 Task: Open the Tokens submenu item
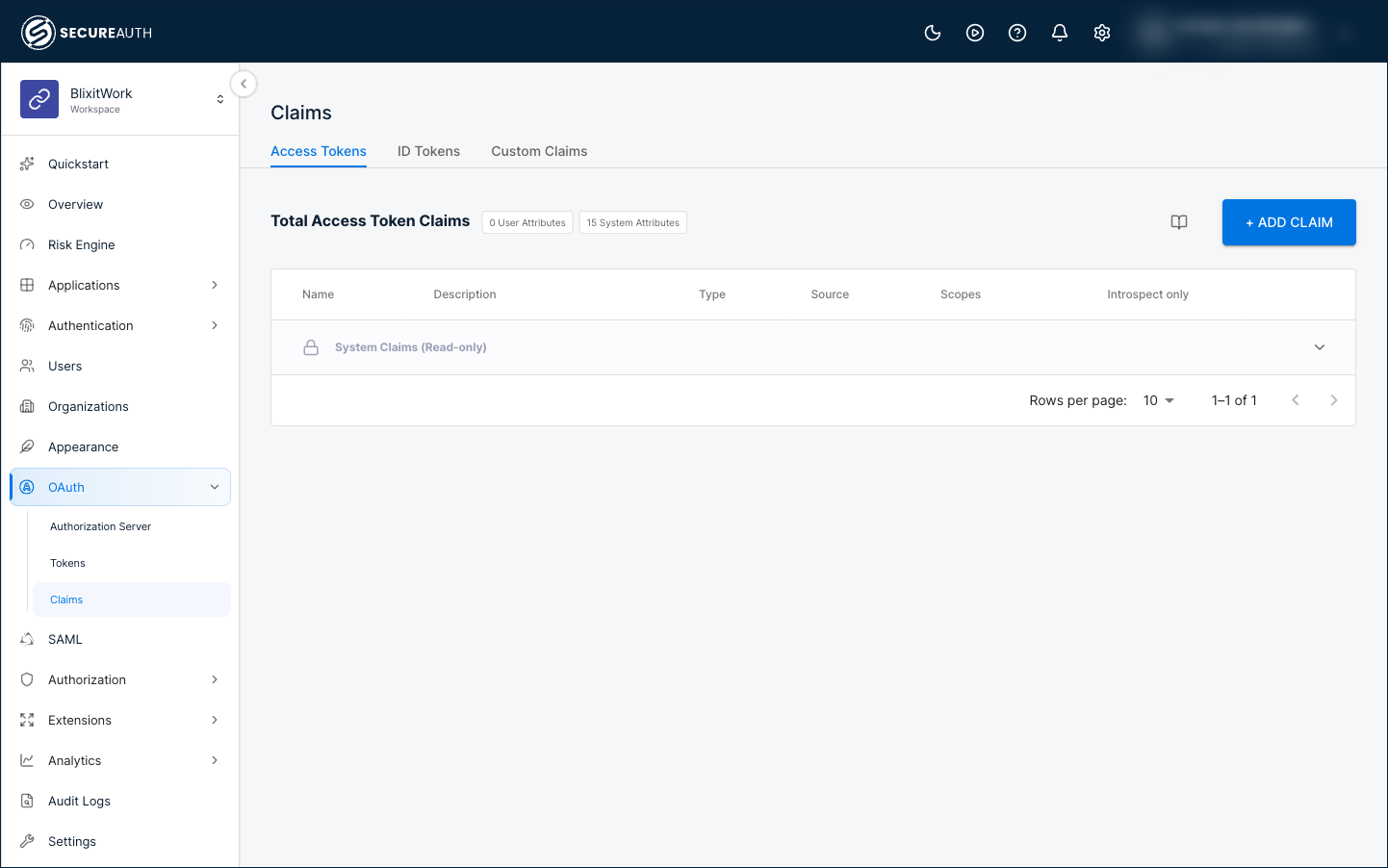[67, 563]
